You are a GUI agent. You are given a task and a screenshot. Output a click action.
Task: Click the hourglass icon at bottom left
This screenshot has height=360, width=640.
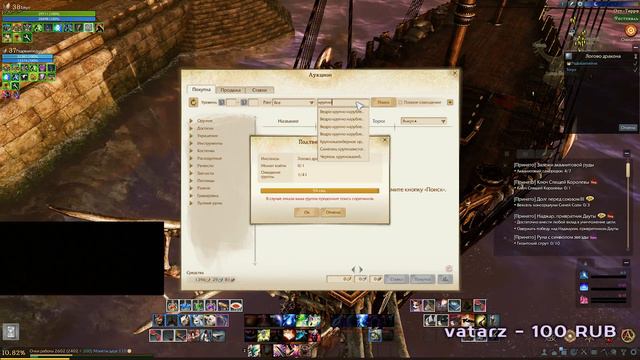coord(11,331)
